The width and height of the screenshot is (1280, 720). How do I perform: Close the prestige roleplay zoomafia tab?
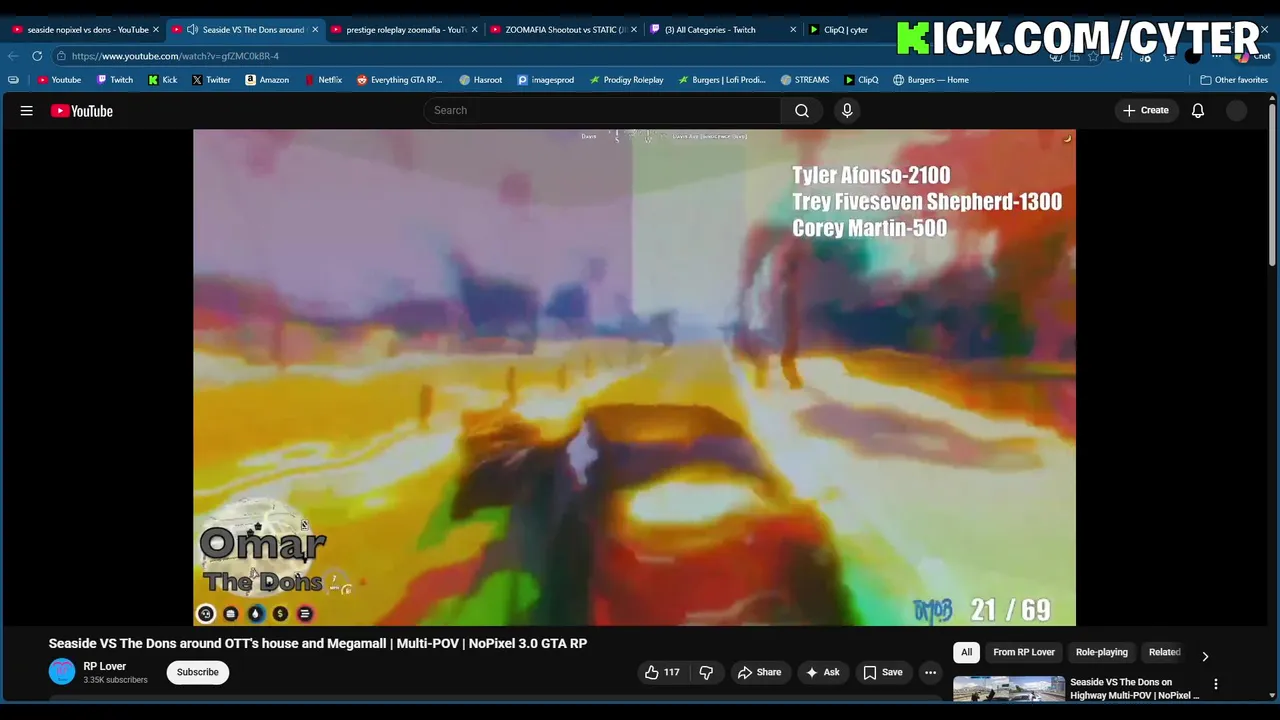(x=474, y=30)
